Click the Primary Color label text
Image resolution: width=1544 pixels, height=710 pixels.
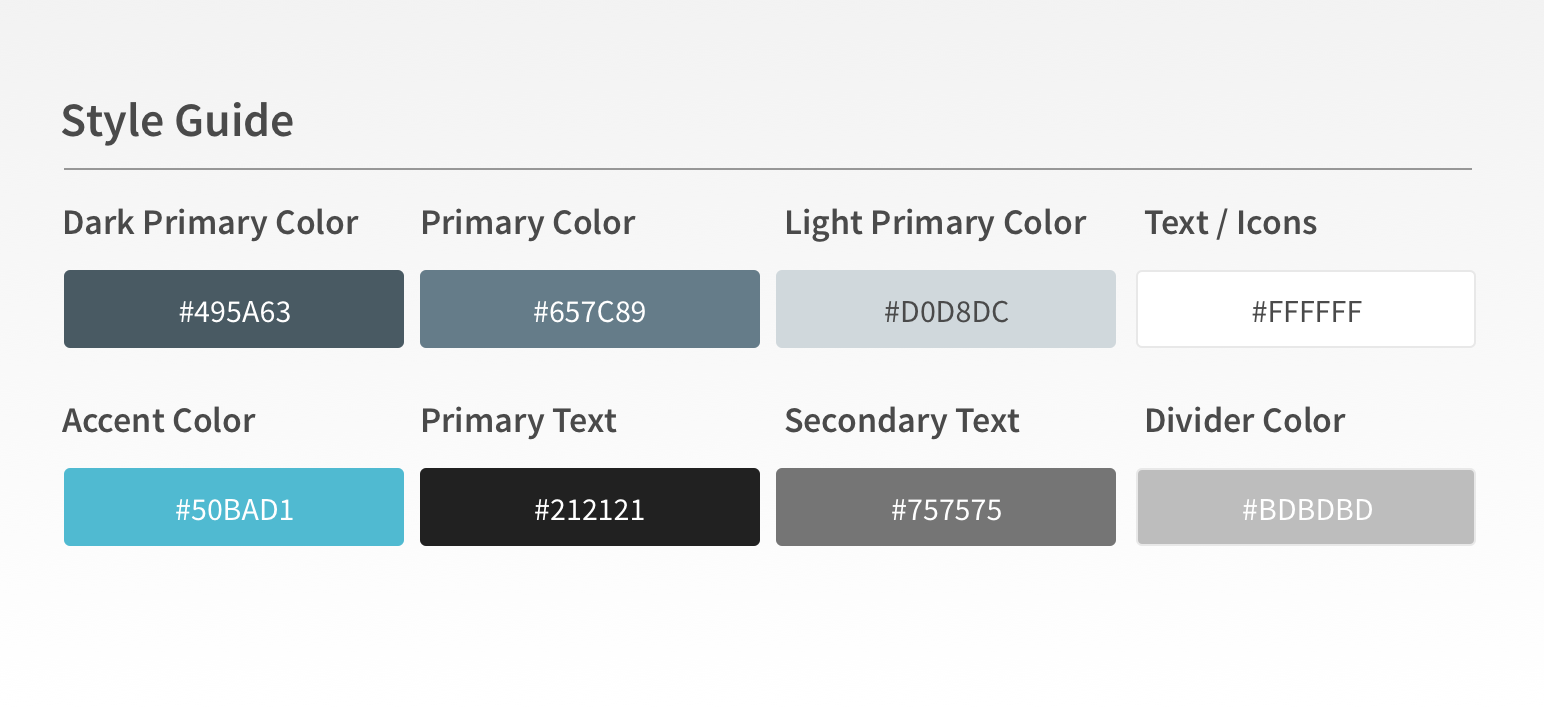(x=528, y=223)
